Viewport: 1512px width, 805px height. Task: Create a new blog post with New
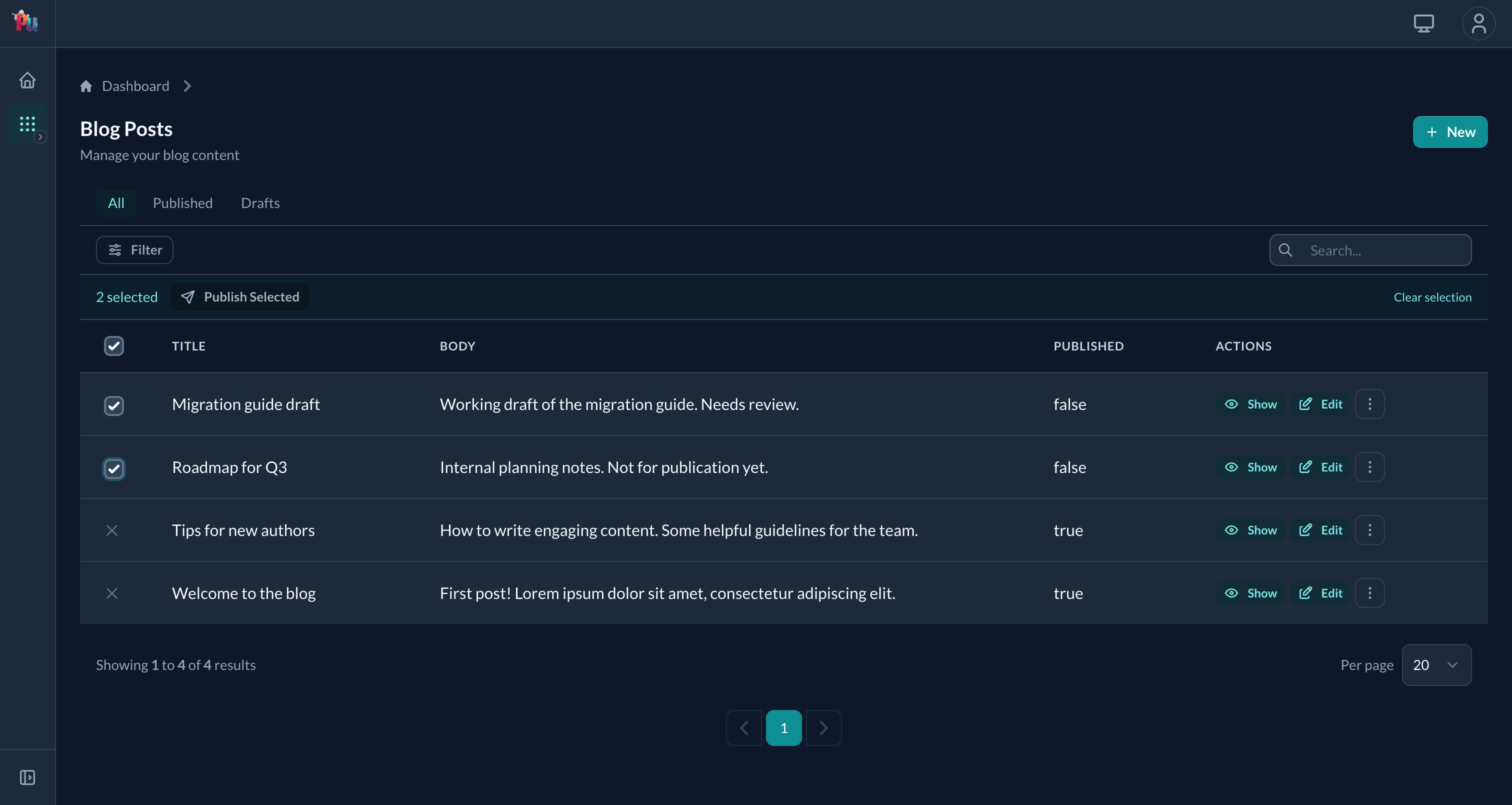1450,132
